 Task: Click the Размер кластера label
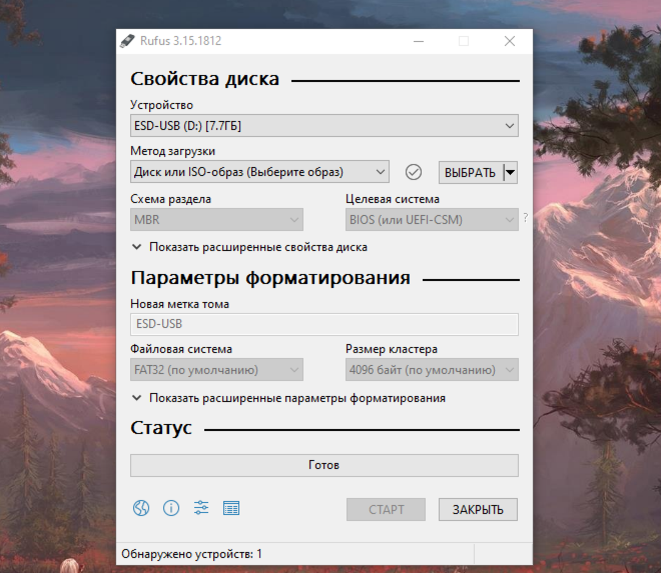pos(392,349)
